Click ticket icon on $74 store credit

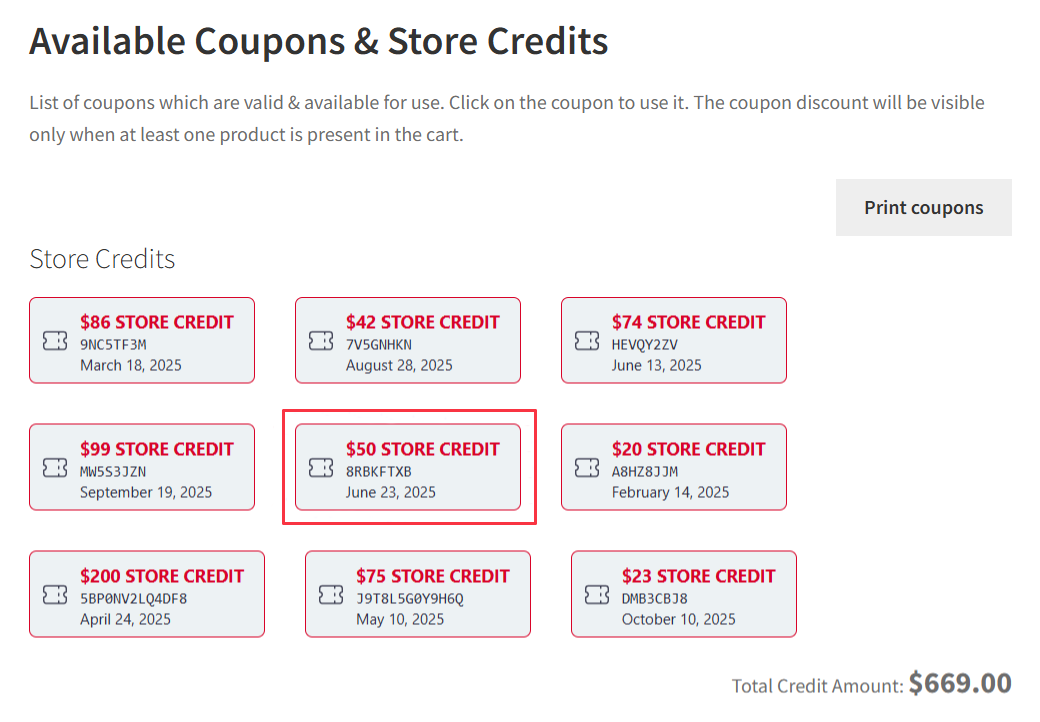click(587, 341)
